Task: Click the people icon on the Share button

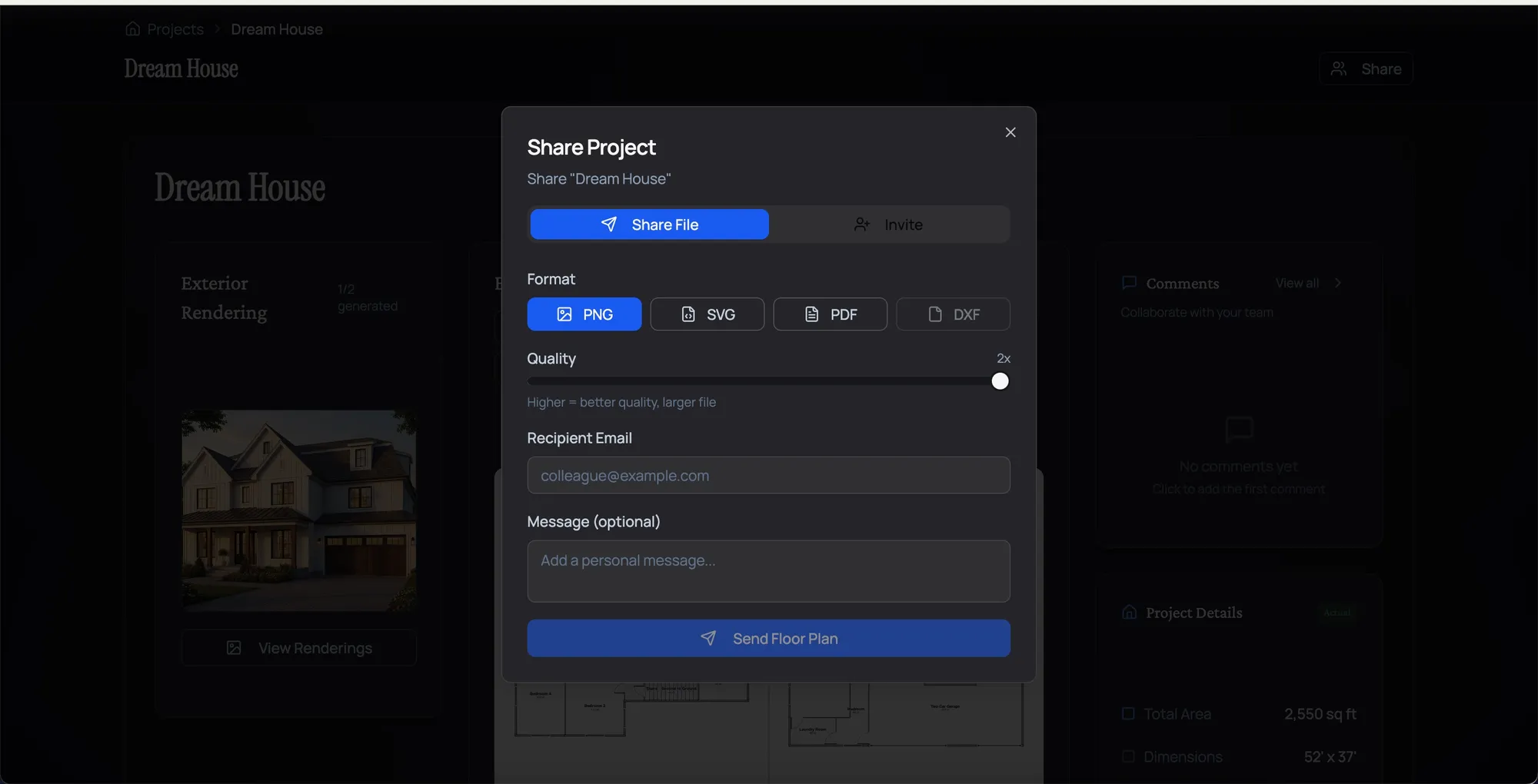Action: click(1339, 68)
